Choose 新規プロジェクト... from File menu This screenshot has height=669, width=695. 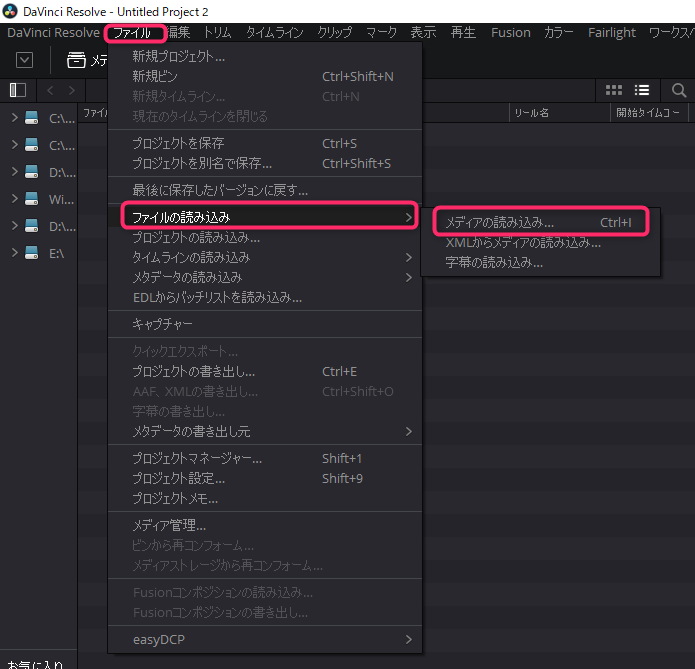click(x=265, y=56)
